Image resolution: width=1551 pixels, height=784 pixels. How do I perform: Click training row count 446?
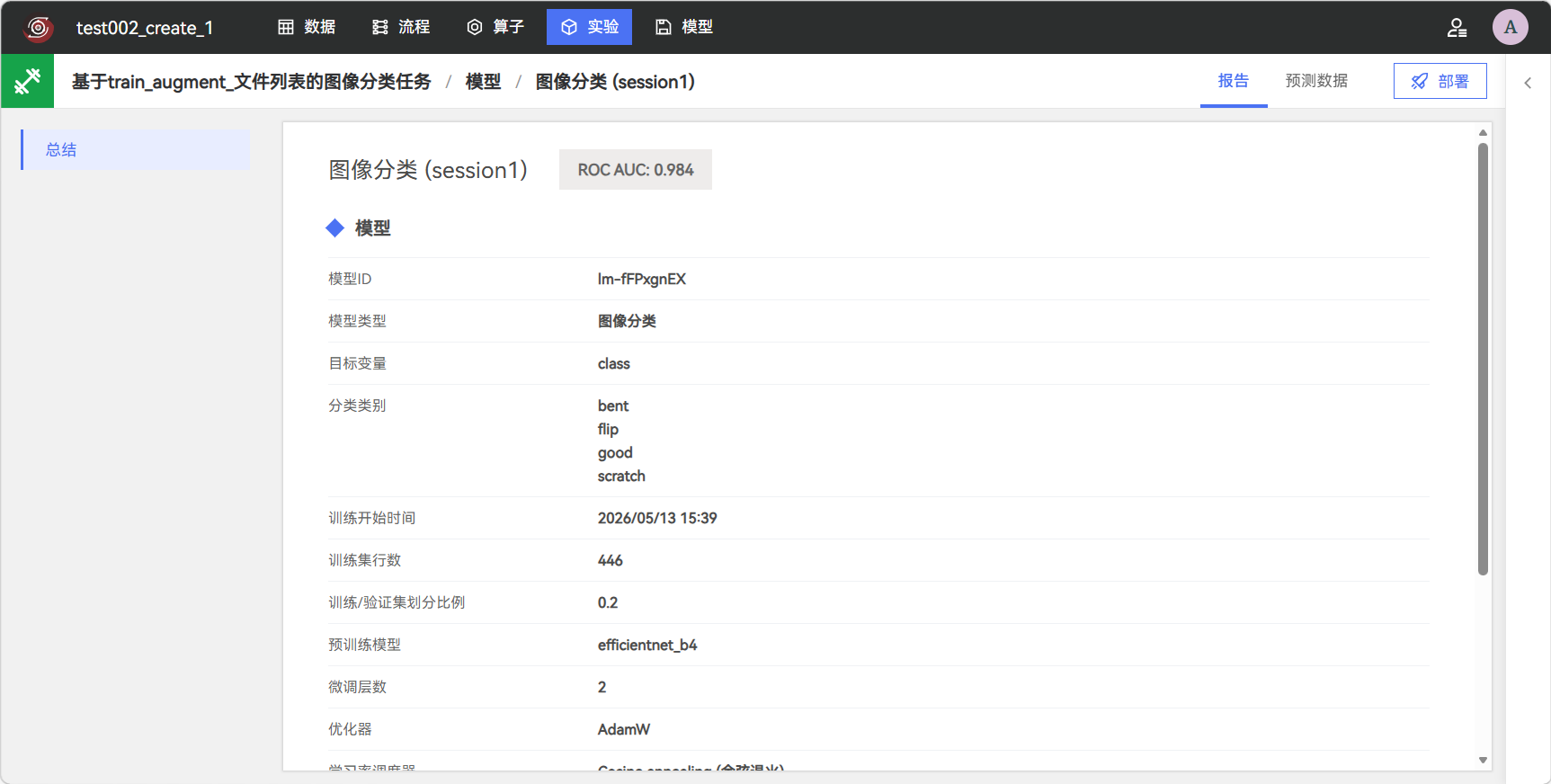click(x=611, y=560)
